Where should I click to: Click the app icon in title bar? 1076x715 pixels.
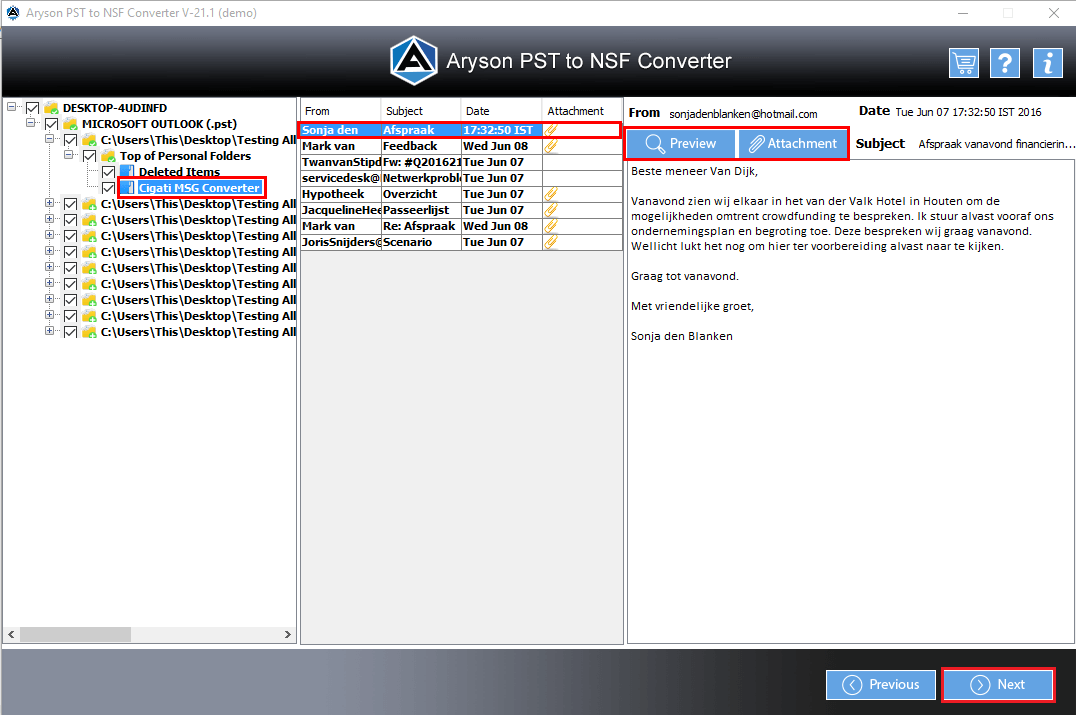(x=13, y=12)
